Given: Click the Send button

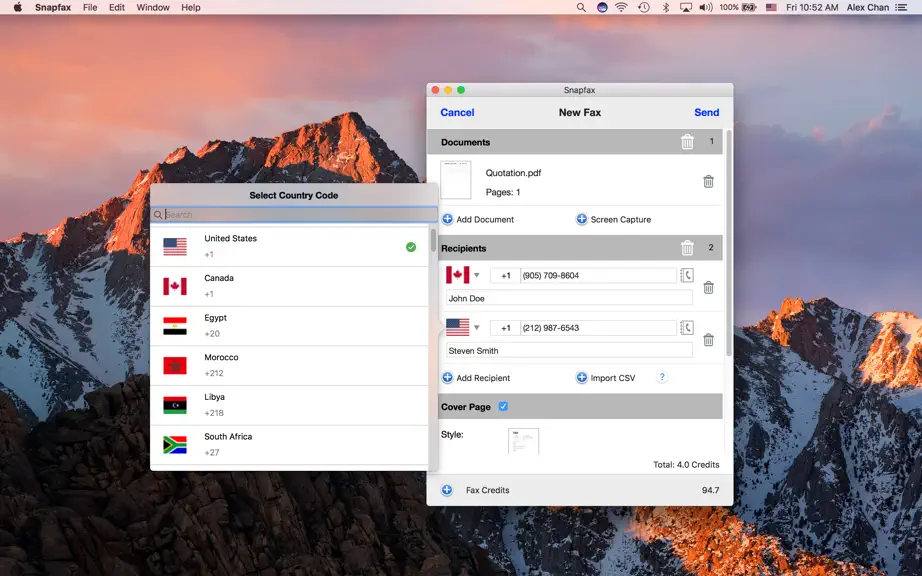Looking at the screenshot, I should tap(706, 112).
